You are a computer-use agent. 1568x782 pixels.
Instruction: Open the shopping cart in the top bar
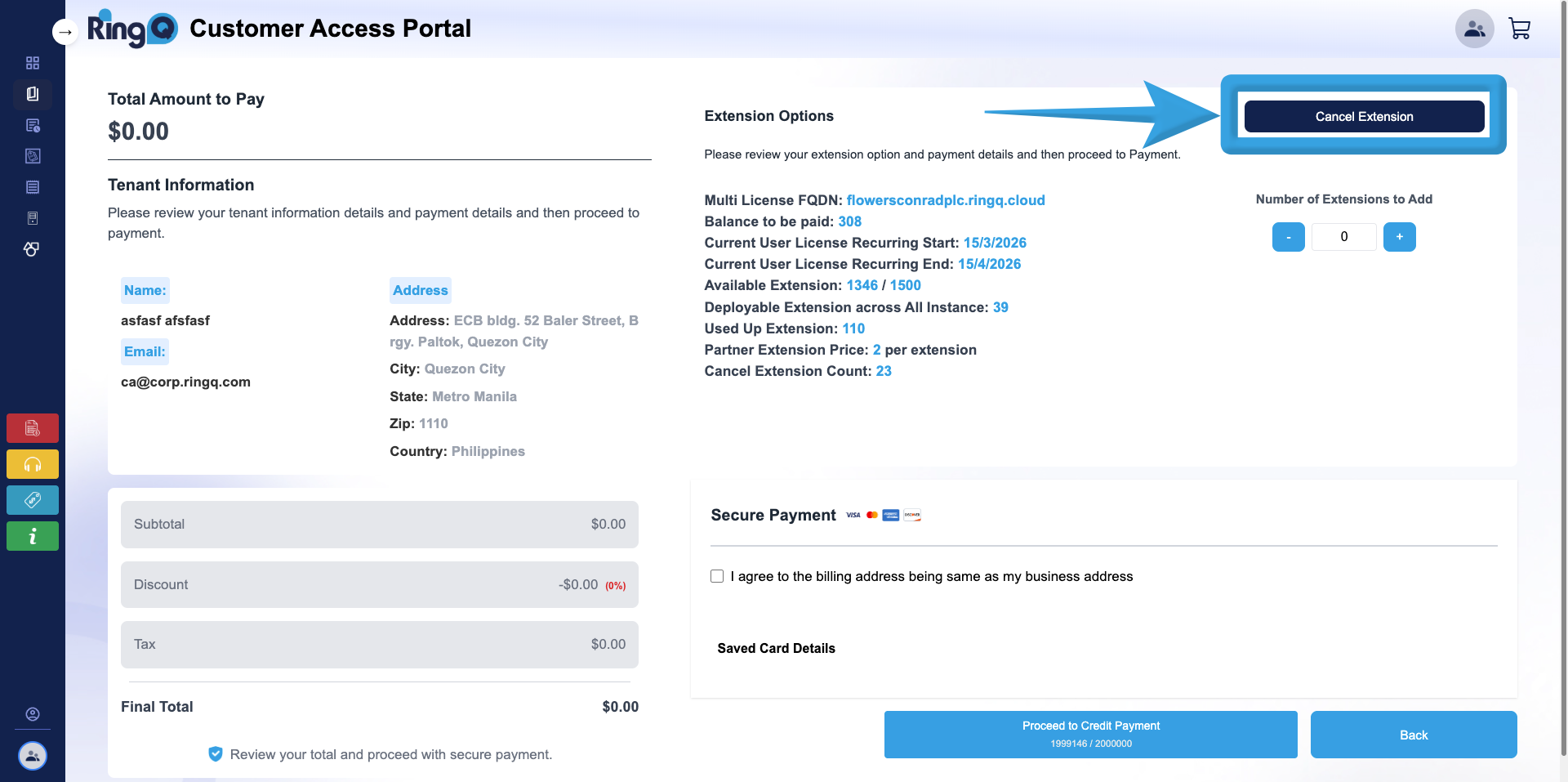[x=1519, y=28]
